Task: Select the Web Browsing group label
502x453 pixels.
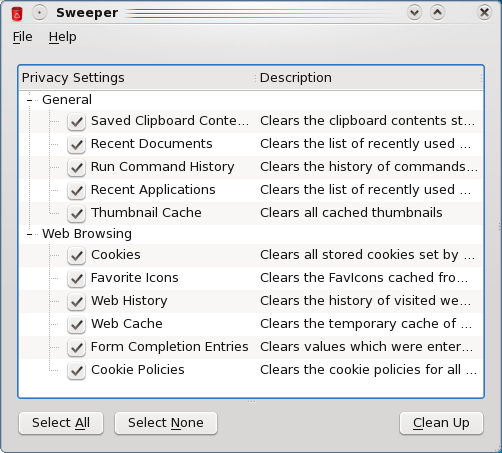Action: [87, 234]
